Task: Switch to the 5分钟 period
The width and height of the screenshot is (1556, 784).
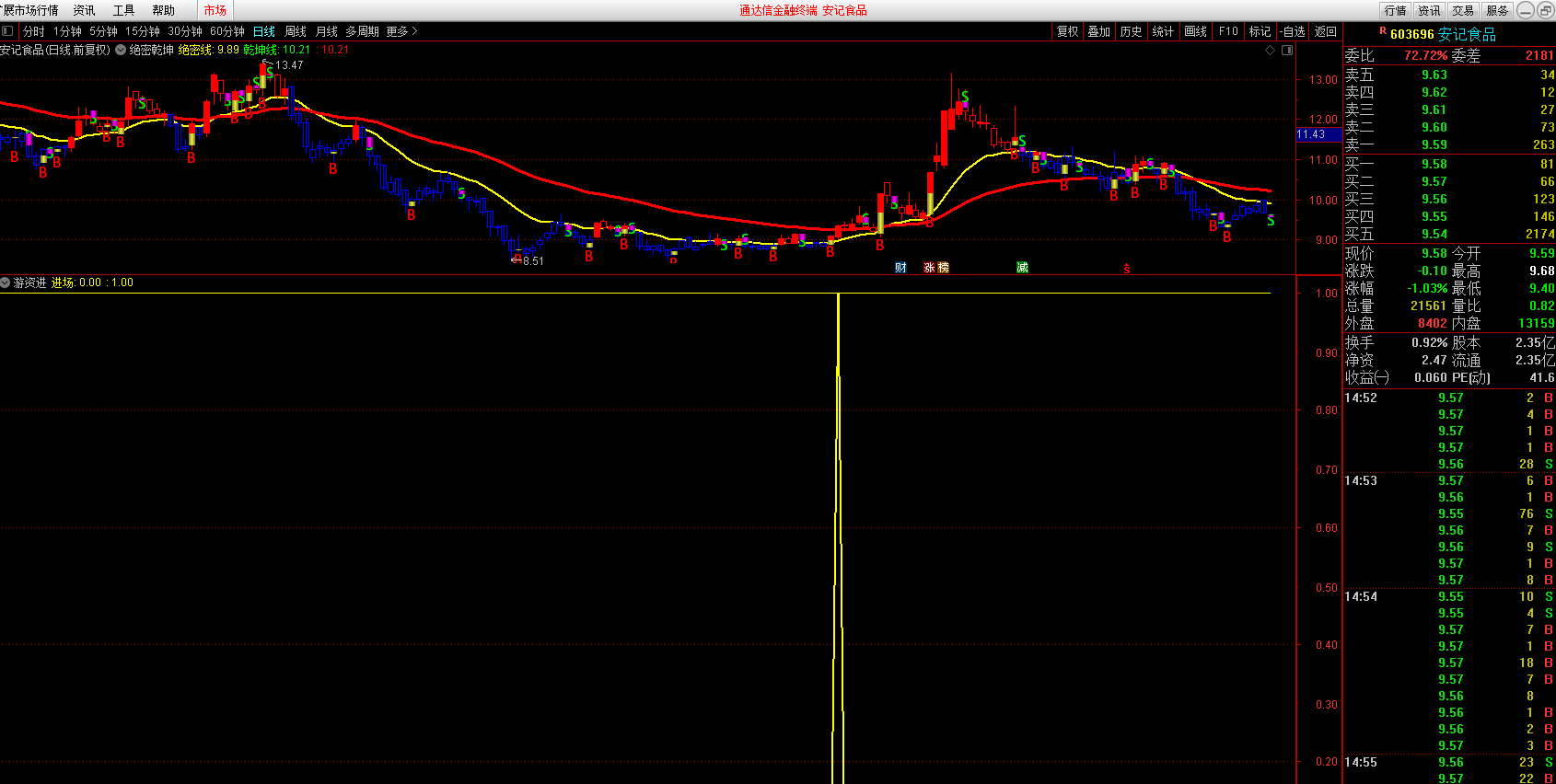Action: 103,31
